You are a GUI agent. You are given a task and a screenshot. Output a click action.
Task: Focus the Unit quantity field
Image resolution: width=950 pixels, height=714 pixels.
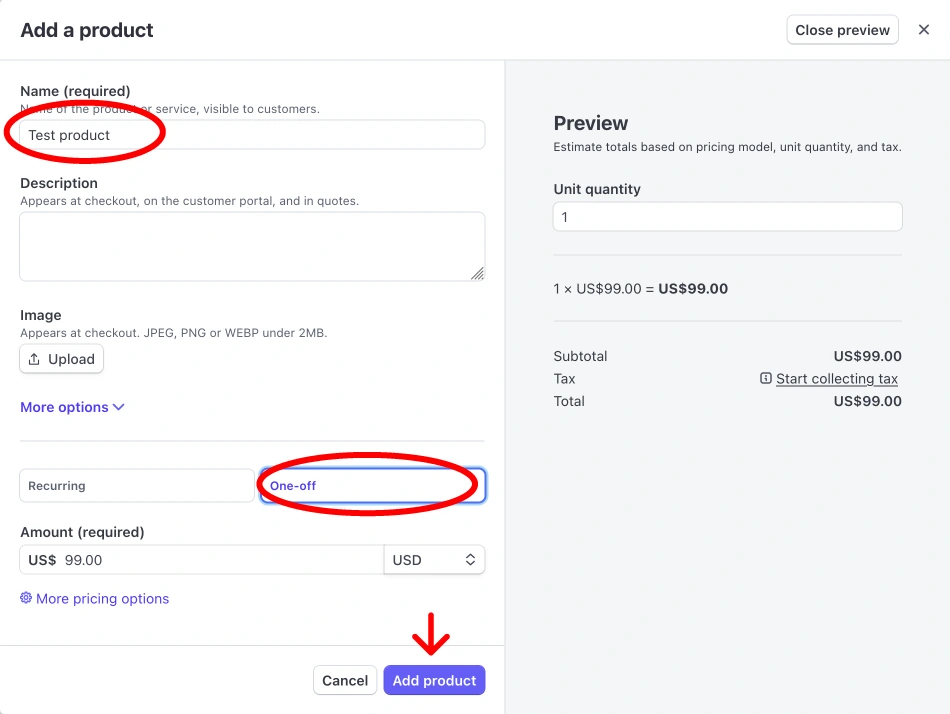pyautogui.click(x=727, y=217)
